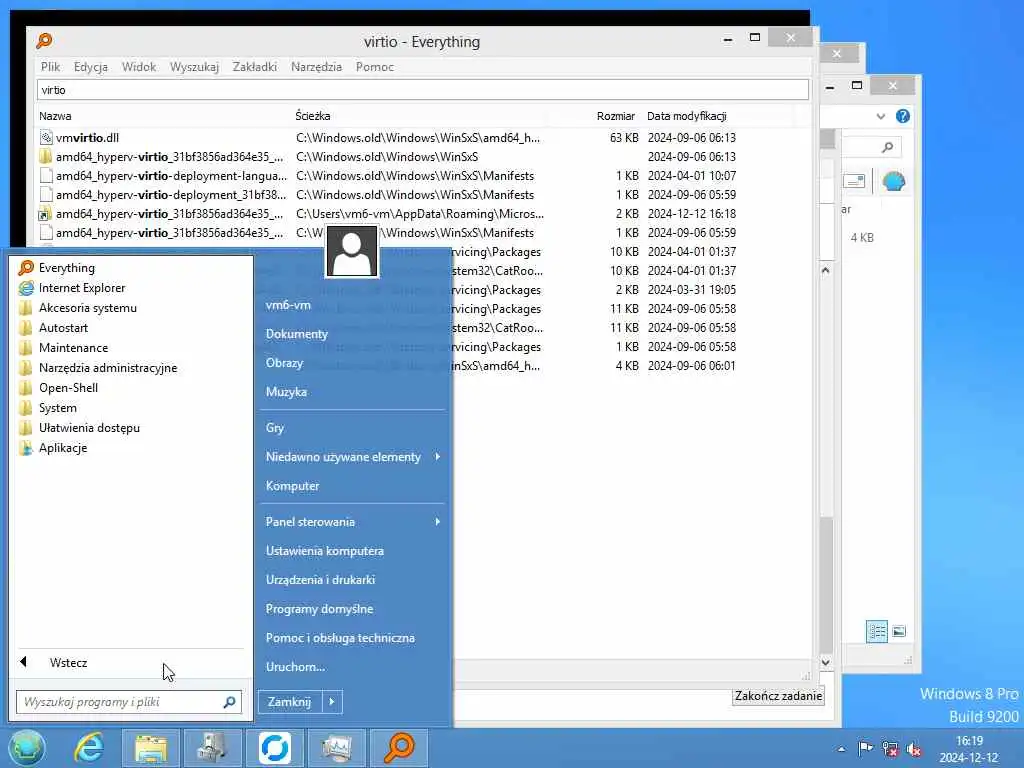The width and height of the screenshot is (1024, 768).
Task: Show hidden tray icons arrow
Action: [841, 749]
